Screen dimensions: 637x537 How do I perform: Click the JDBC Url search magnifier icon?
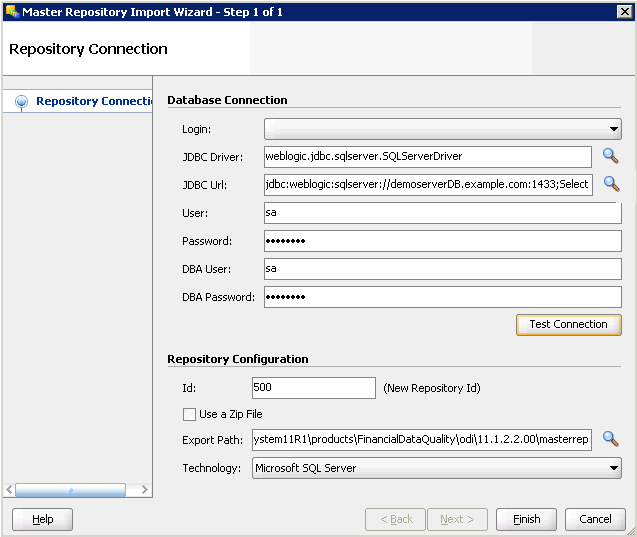coord(610,184)
